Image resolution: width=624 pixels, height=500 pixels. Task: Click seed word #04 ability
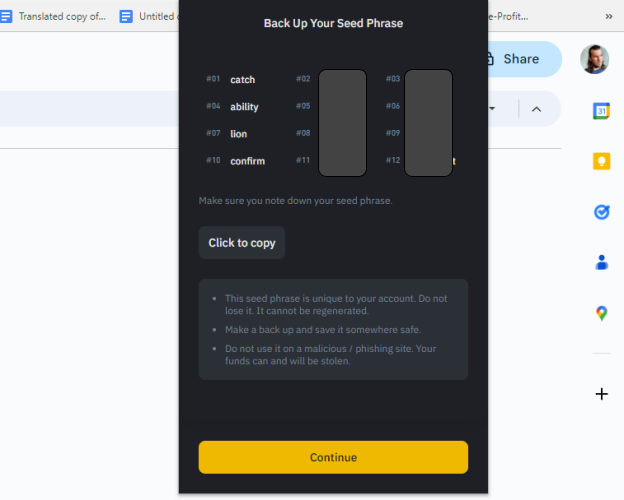pyautogui.click(x=244, y=106)
